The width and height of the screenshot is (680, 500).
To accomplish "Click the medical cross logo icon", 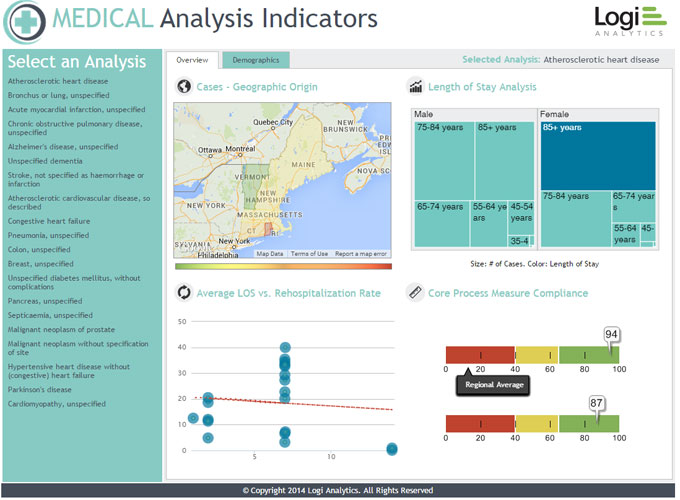I will [x=25, y=22].
